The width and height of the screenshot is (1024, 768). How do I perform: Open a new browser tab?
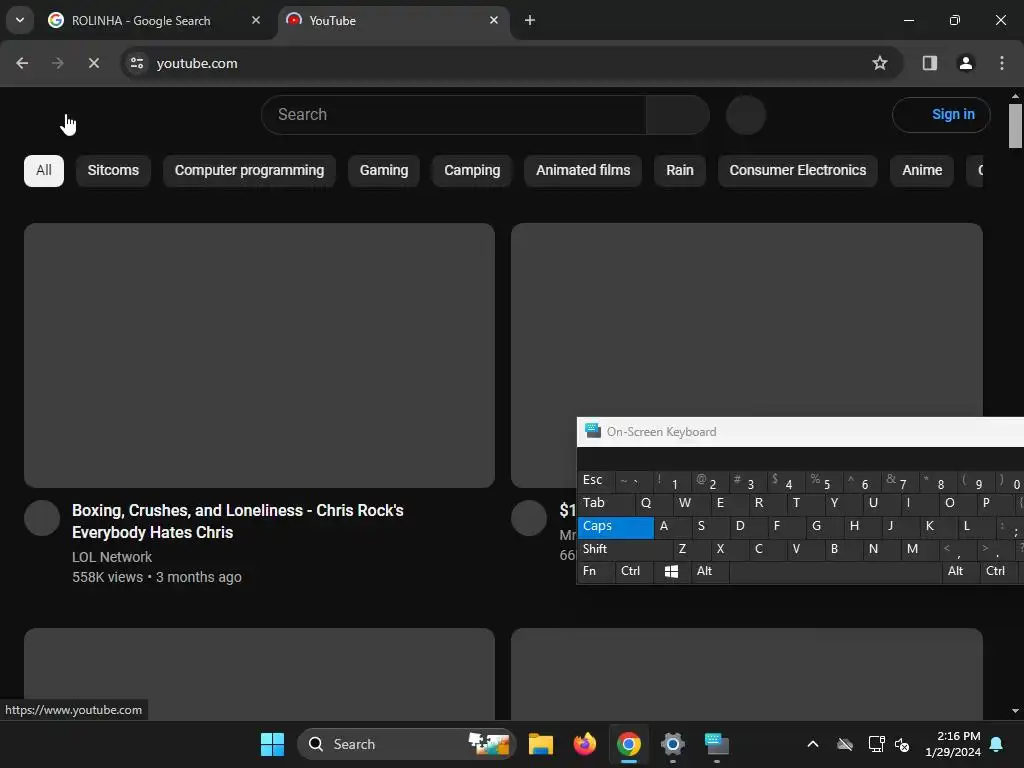[530, 20]
